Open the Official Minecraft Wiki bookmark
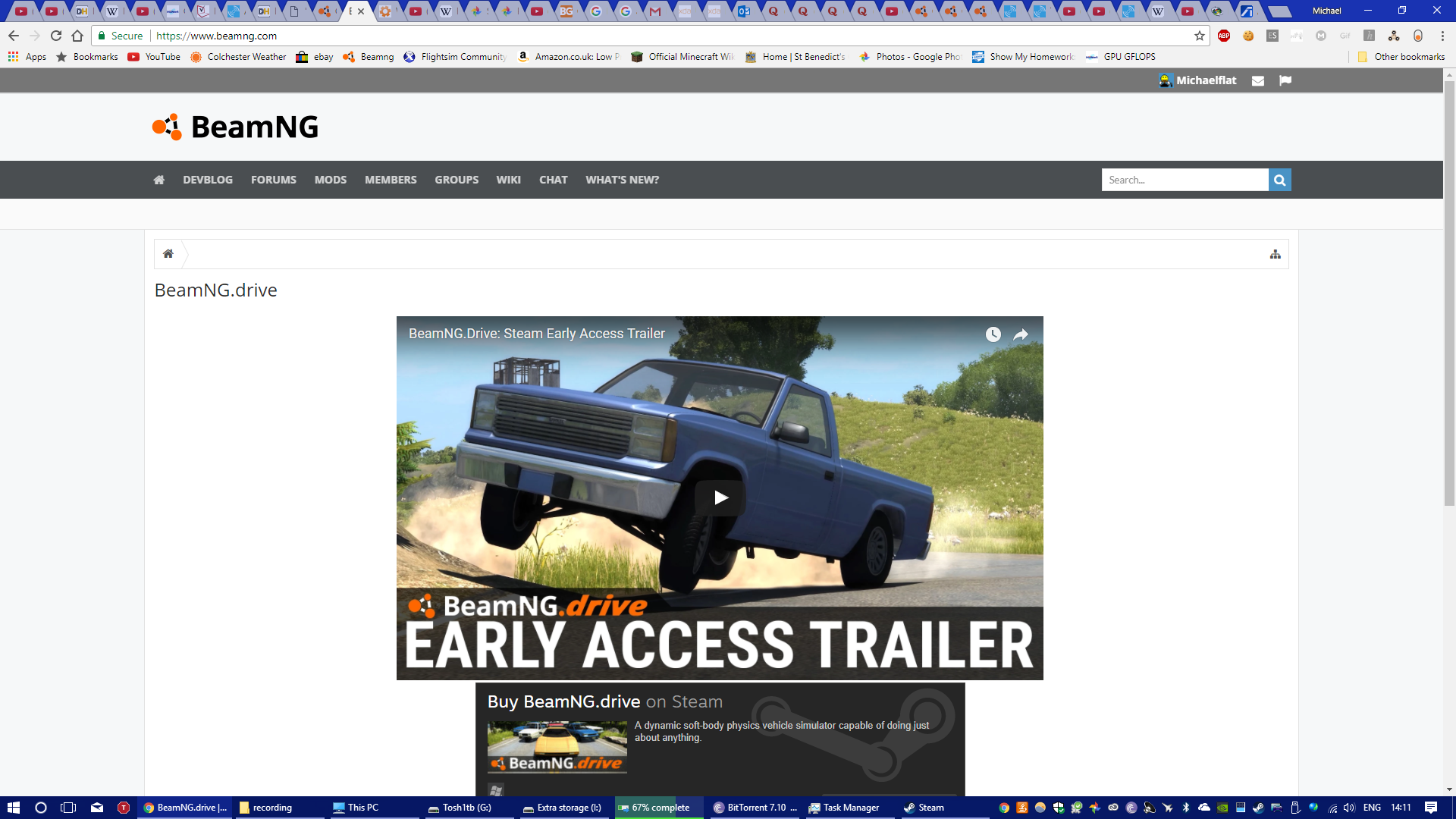This screenshot has width=1456, height=819. (x=683, y=57)
